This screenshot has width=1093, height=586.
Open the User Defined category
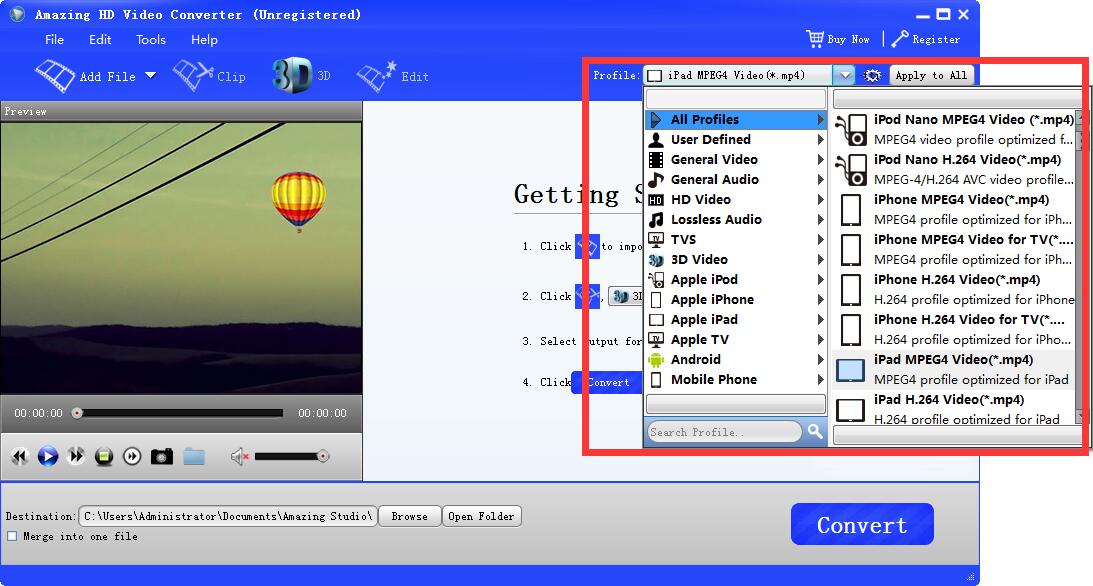tap(735, 139)
